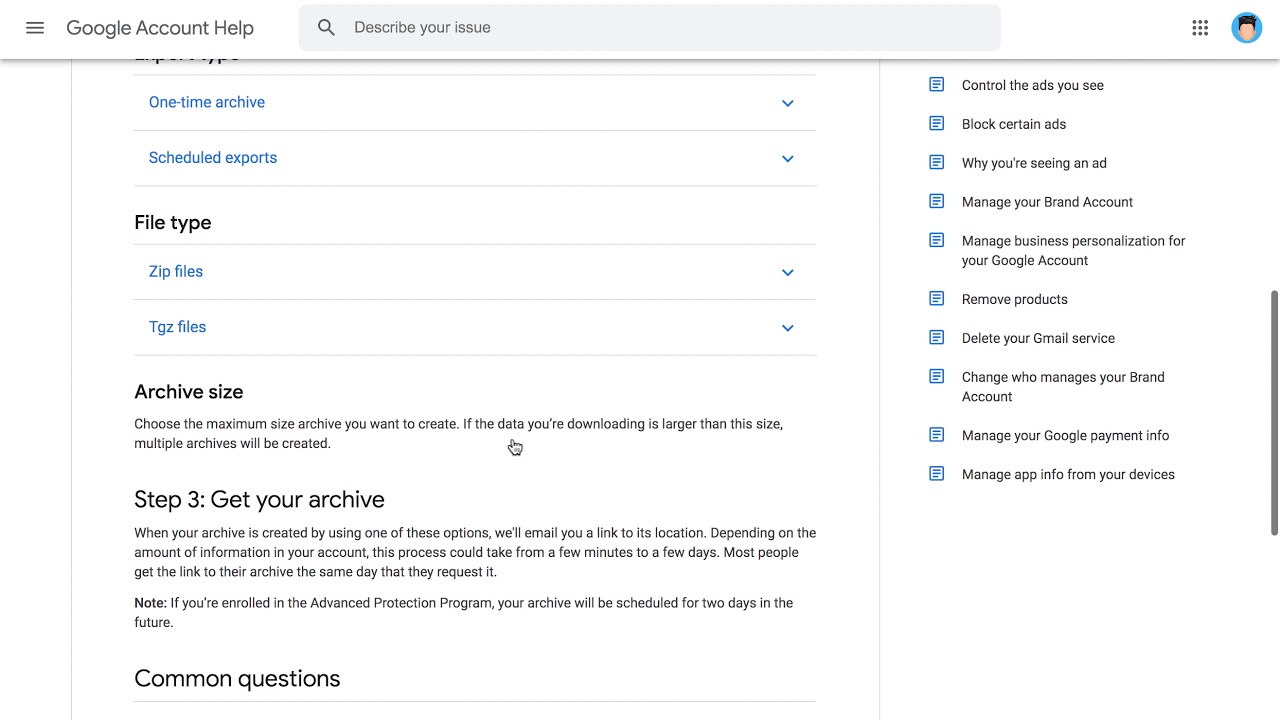Image resolution: width=1280 pixels, height=720 pixels.
Task: Open Delete your Gmail service article
Action: (1038, 338)
